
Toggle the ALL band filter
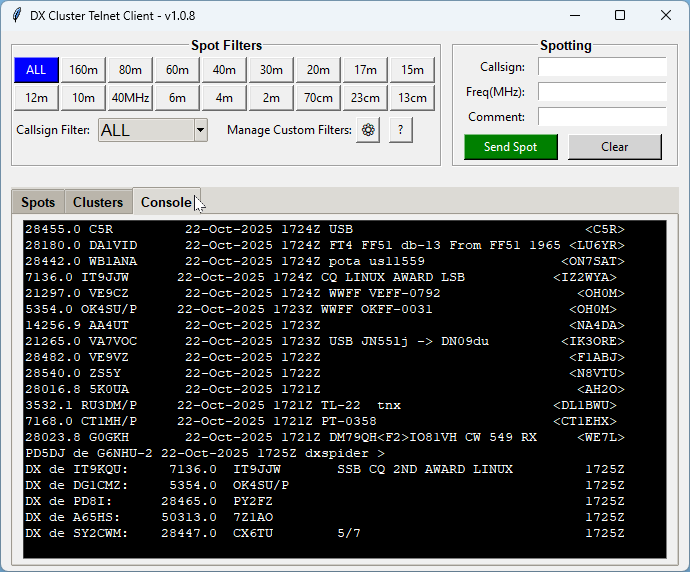point(36,70)
